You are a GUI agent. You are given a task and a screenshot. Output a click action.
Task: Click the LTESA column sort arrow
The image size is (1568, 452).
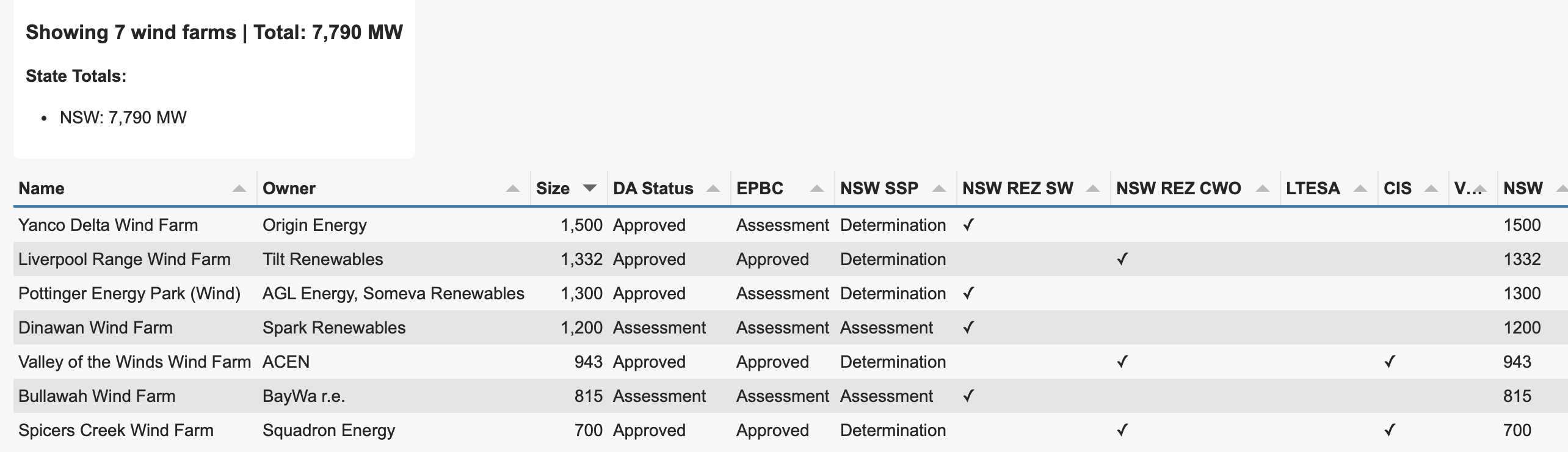click(x=1360, y=189)
